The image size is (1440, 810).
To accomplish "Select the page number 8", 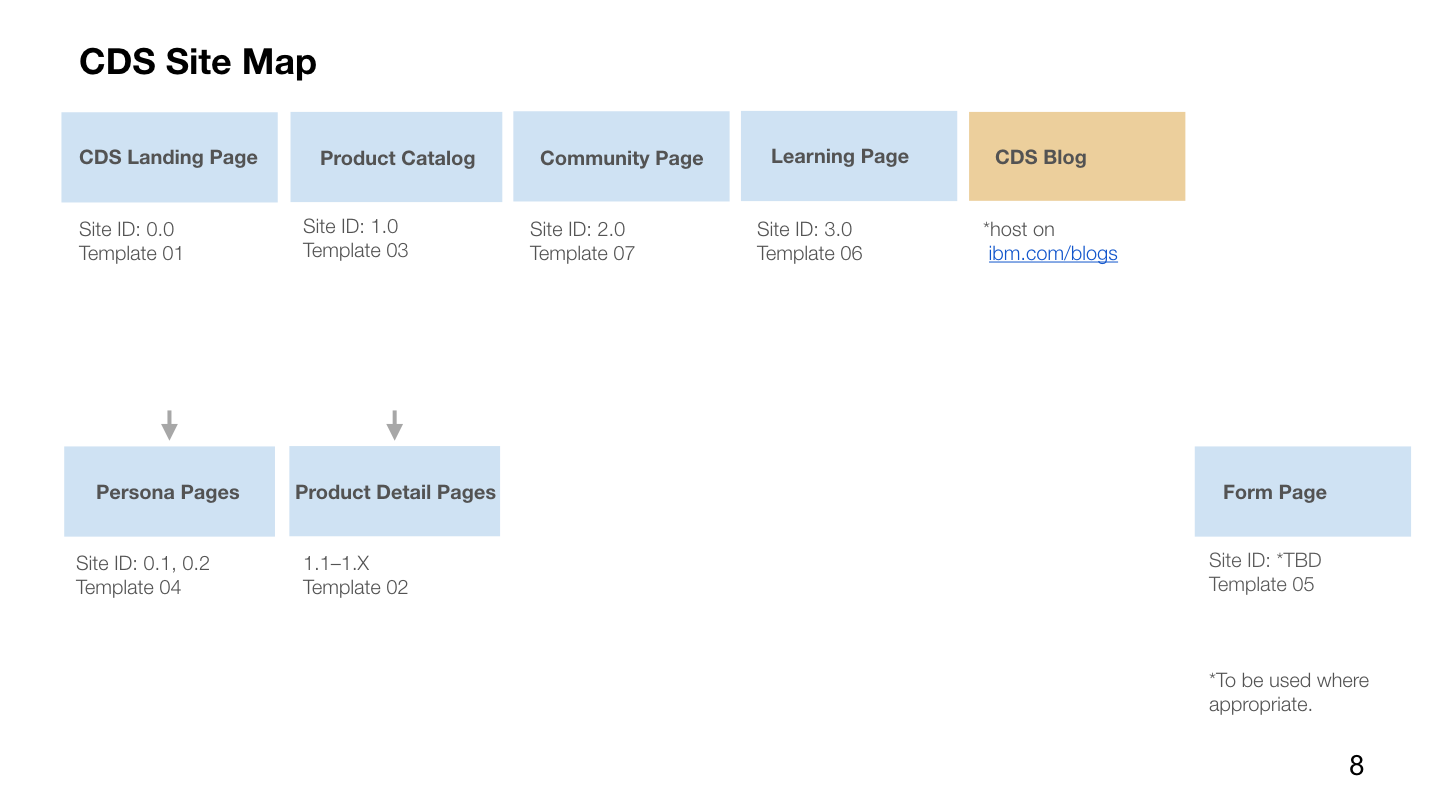I will (x=1356, y=766).
